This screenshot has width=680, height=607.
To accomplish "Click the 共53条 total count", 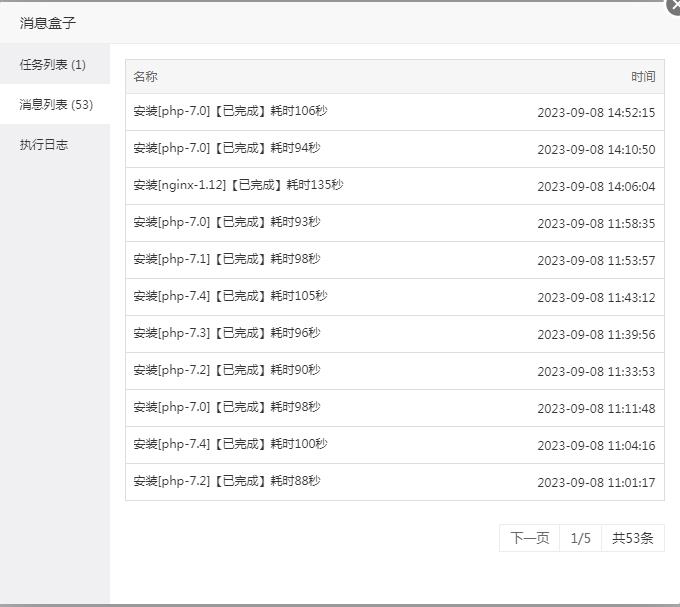I will point(633,538).
